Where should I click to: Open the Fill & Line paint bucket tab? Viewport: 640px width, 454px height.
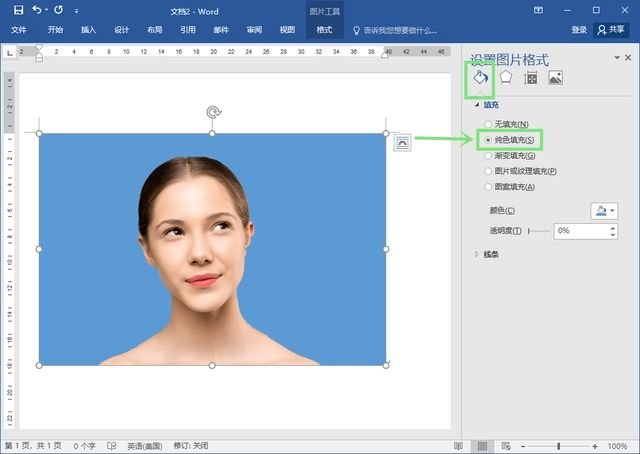[480, 78]
